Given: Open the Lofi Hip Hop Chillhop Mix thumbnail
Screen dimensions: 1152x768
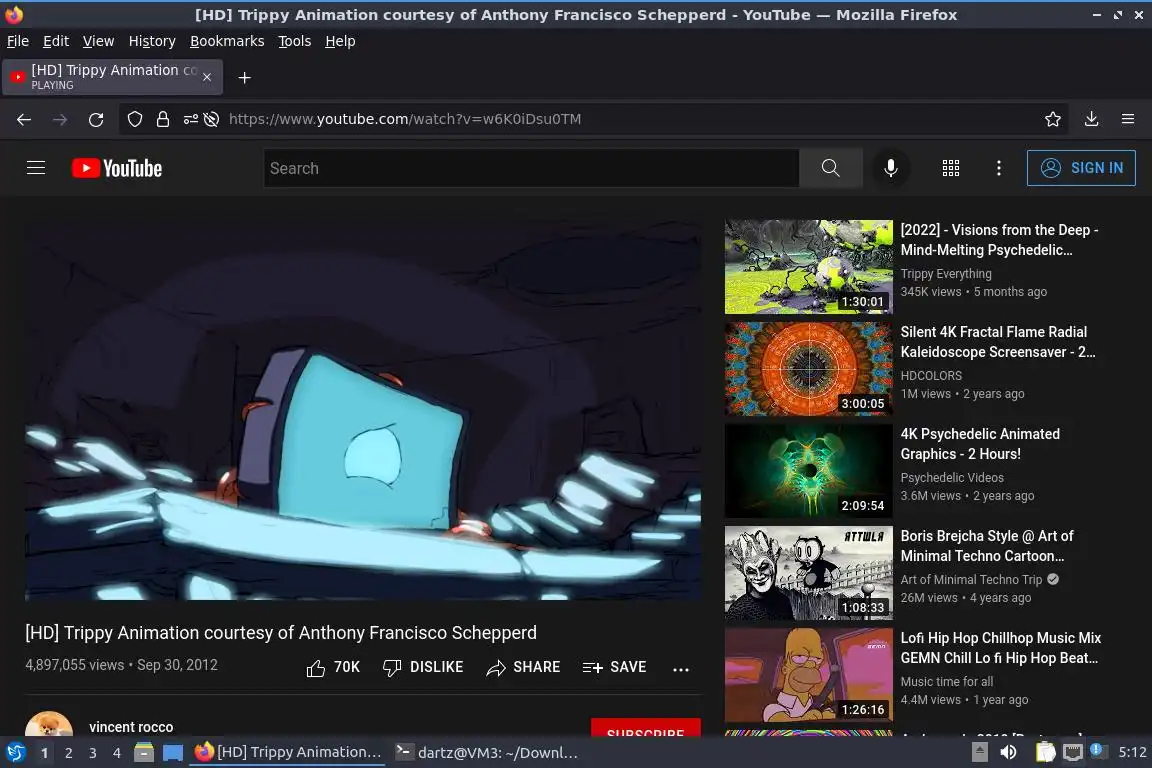Looking at the screenshot, I should (x=808, y=675).
